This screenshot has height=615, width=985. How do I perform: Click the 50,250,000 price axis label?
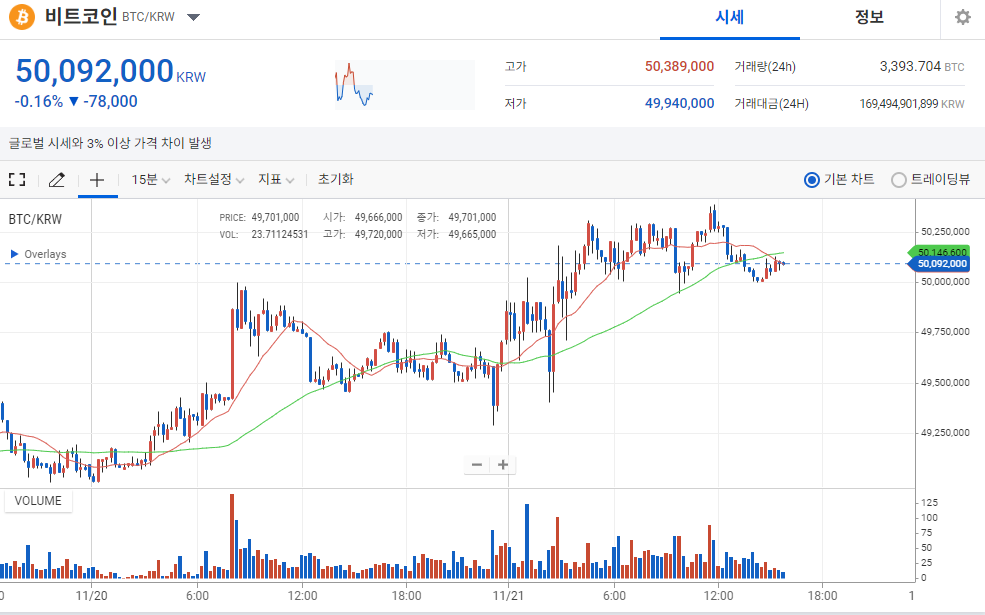tap(945, 232)
